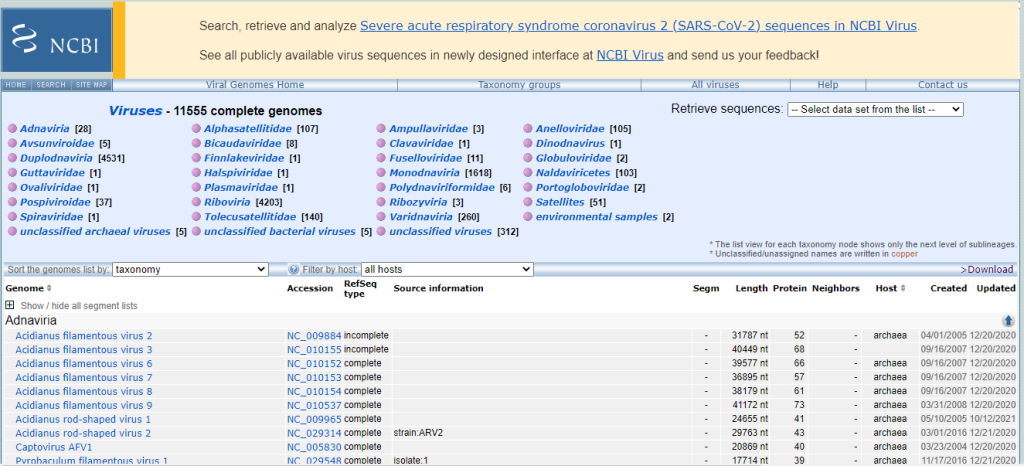1024x466 pixels.
Task: Open the Polydnaviriformidae link
Action: pos(442,187)
